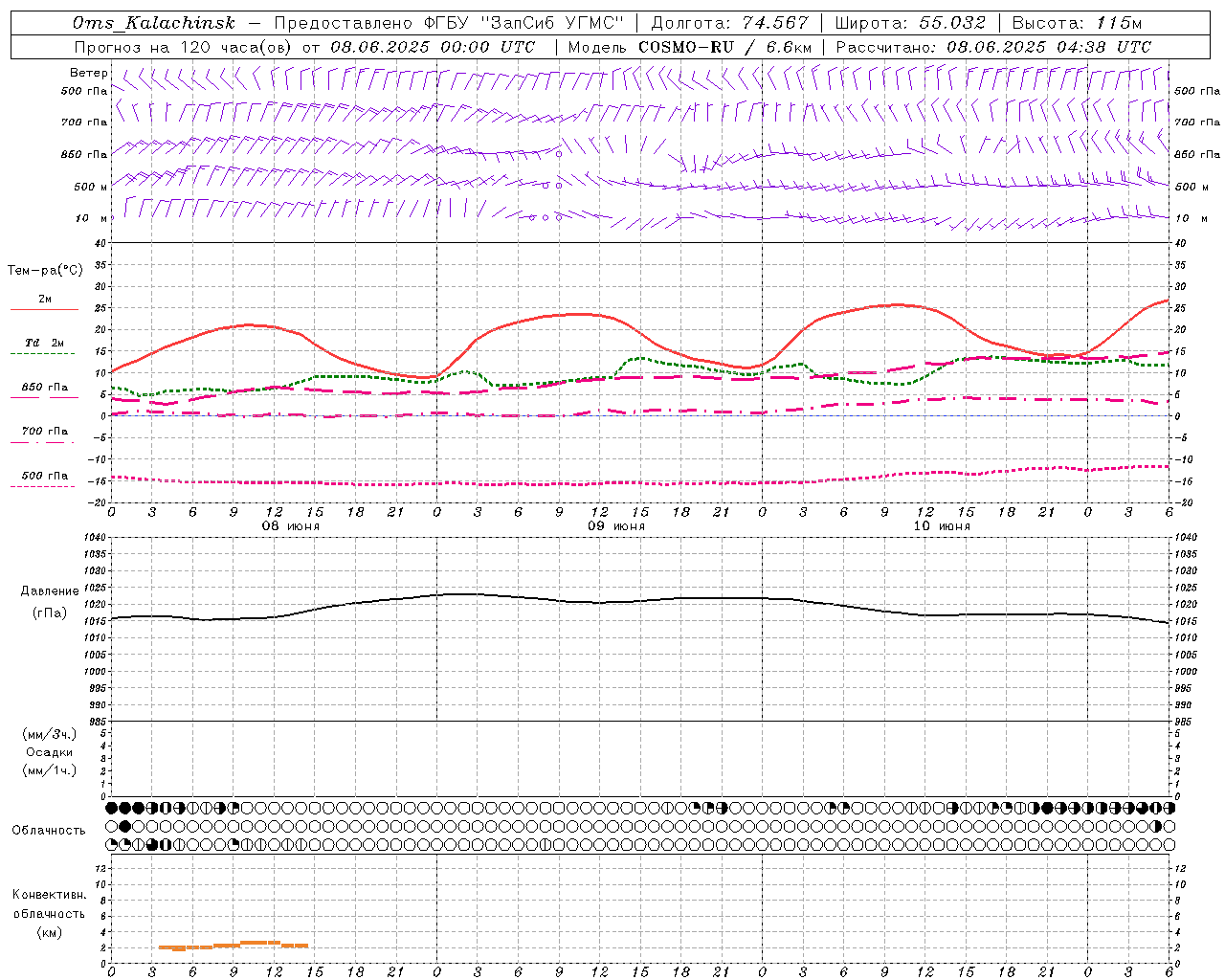The width and height of the screenshot is (1225, 980).
Task: Select the 'Широта: 55.032' latitude value
Action: pyautogui.click(x=910, y=23)
